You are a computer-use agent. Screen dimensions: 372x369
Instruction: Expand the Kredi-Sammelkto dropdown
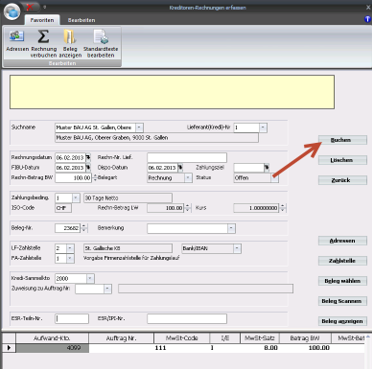90,278
